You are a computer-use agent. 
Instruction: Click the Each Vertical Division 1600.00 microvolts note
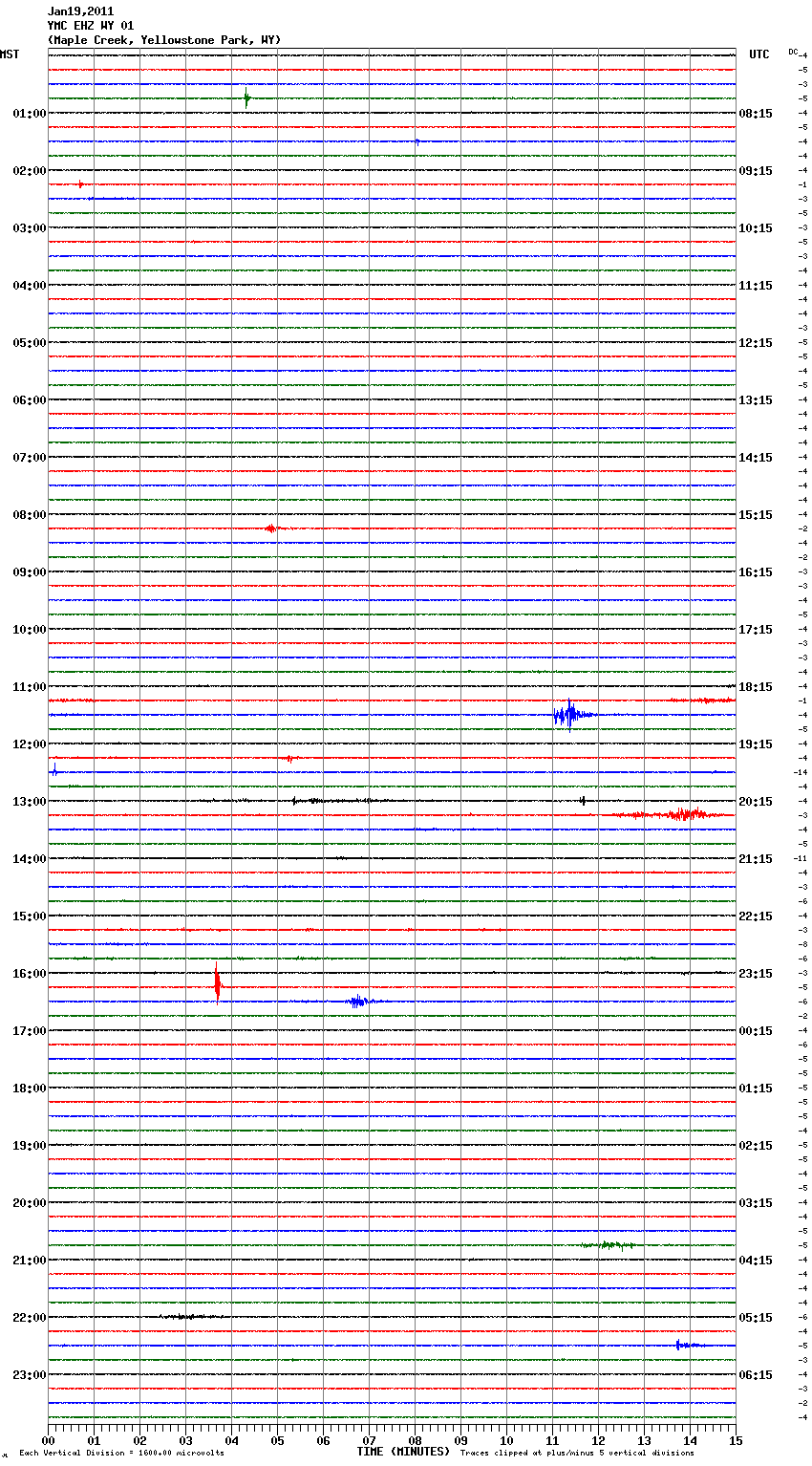pos(121,1454)
